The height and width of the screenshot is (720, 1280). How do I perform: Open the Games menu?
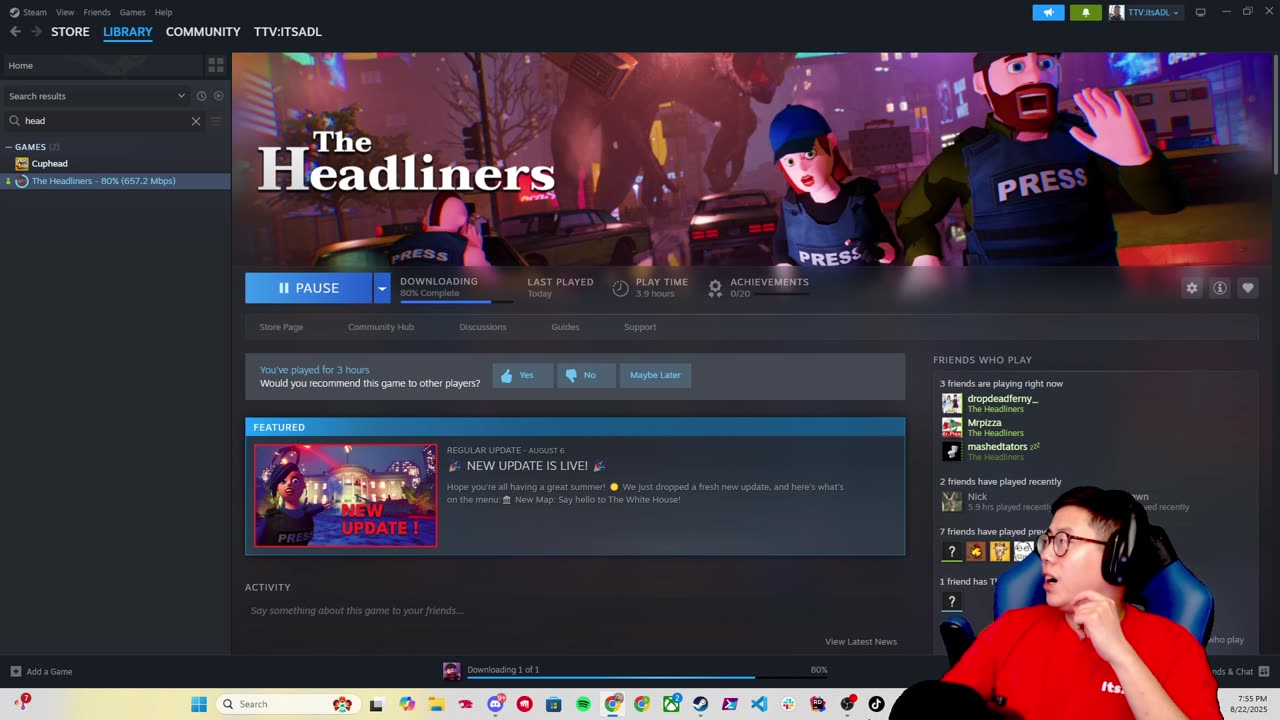132,12
